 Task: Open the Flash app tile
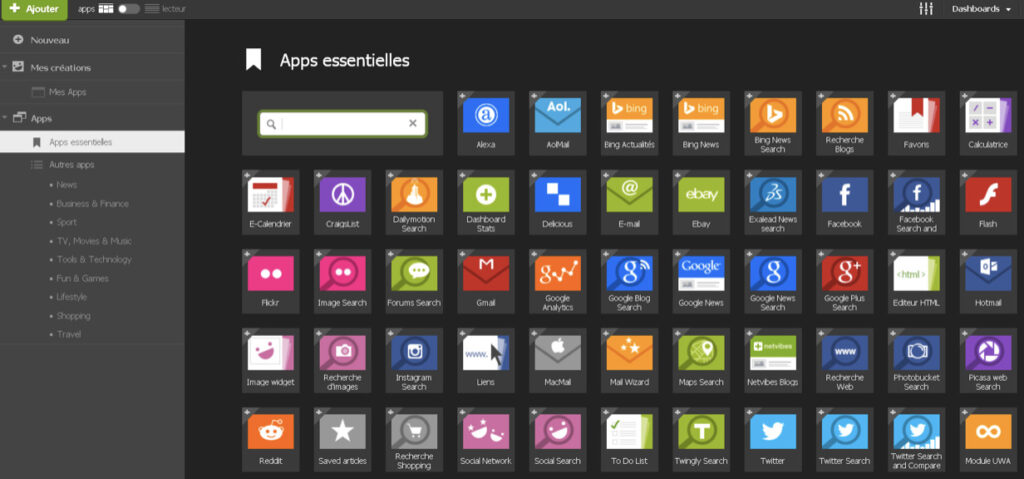click(988, 202)
